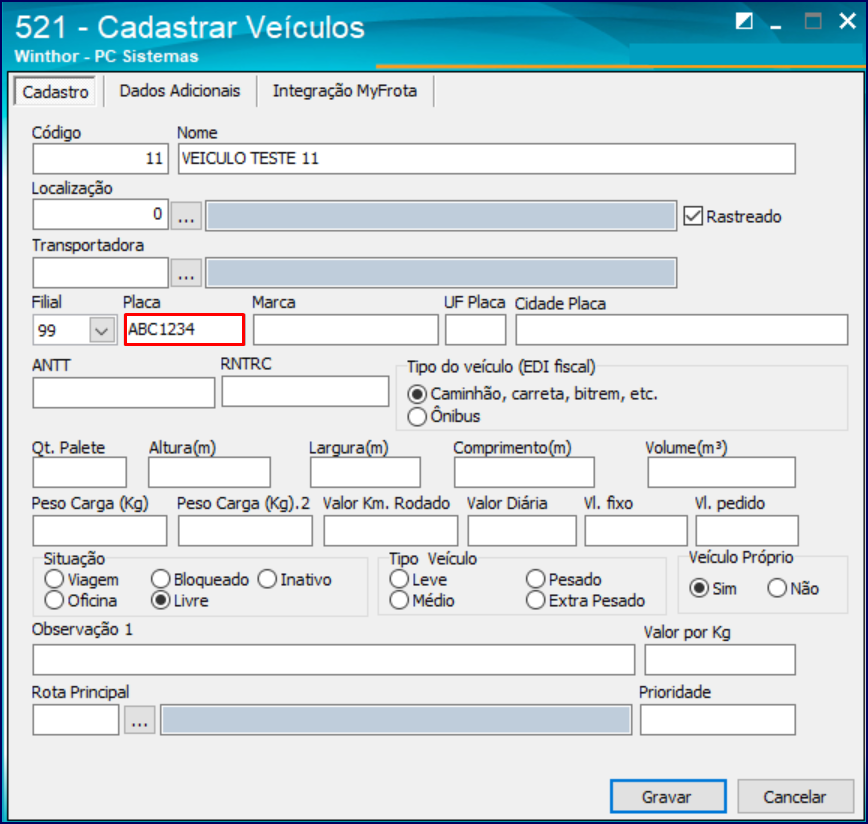Open the Transportadora lookup ellipsis button
The height and width of the screenshot is (824, 868).
[x=186, y=272]
